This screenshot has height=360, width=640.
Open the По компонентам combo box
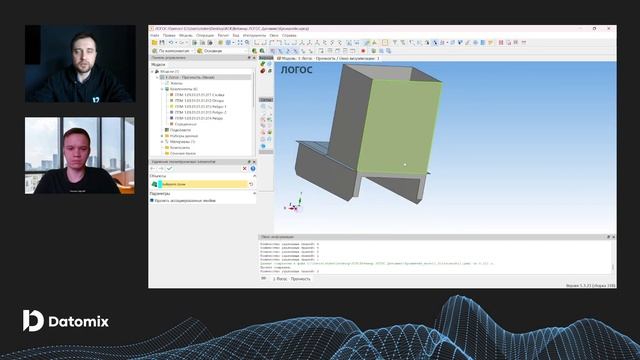173,51
